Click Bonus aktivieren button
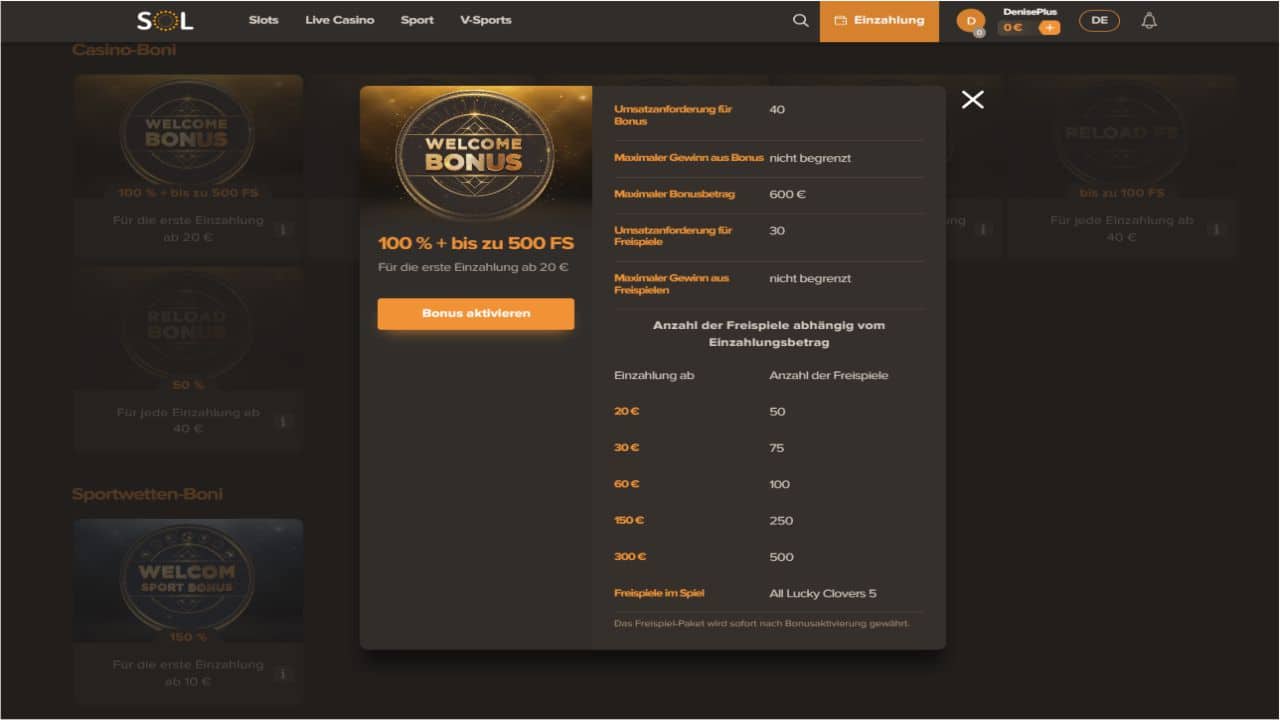Image resolution: width=1280 pixels, height=720 pixels. click(x=476, y=313)
